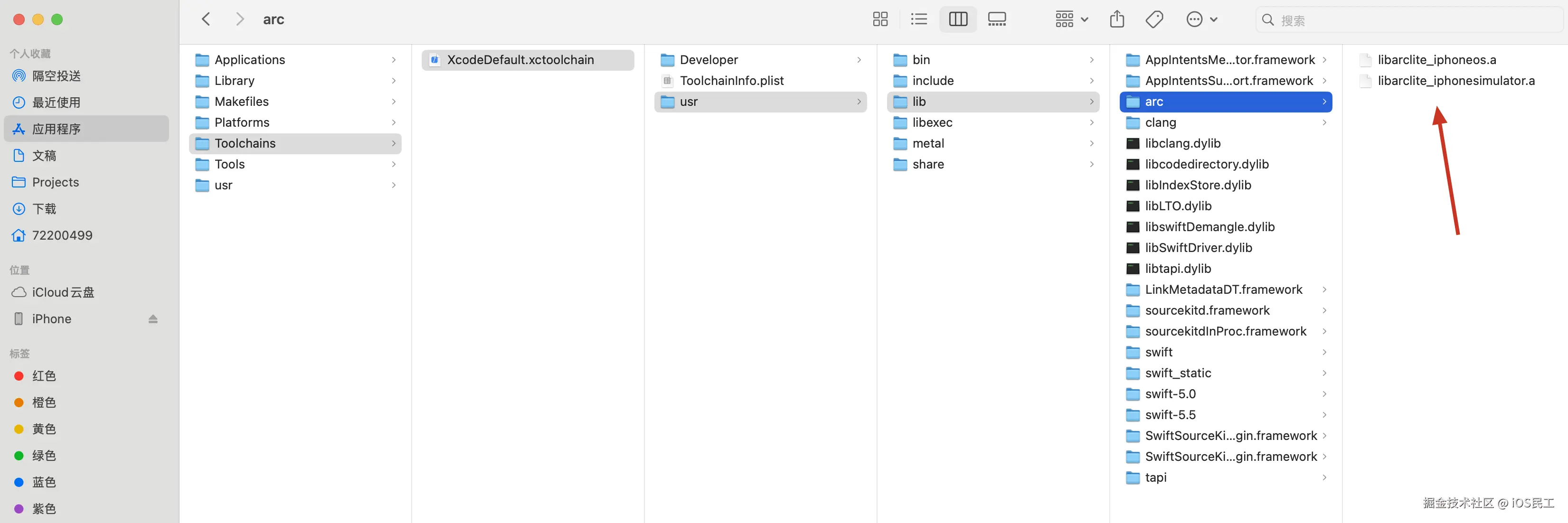Screen dimensions: 1568x523
Task: Eject the iPhone device in sidebar
Action: coord(153,318)
